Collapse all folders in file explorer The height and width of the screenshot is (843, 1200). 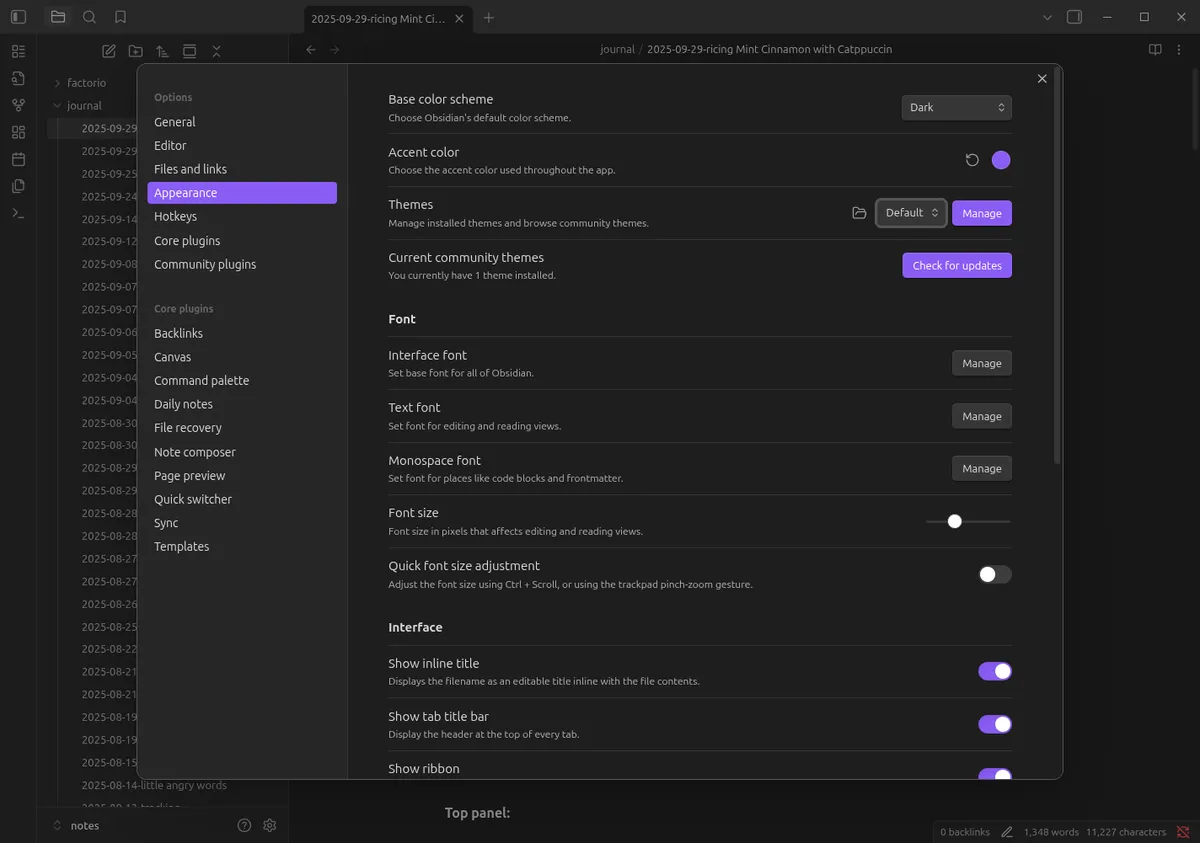(216, 51)
